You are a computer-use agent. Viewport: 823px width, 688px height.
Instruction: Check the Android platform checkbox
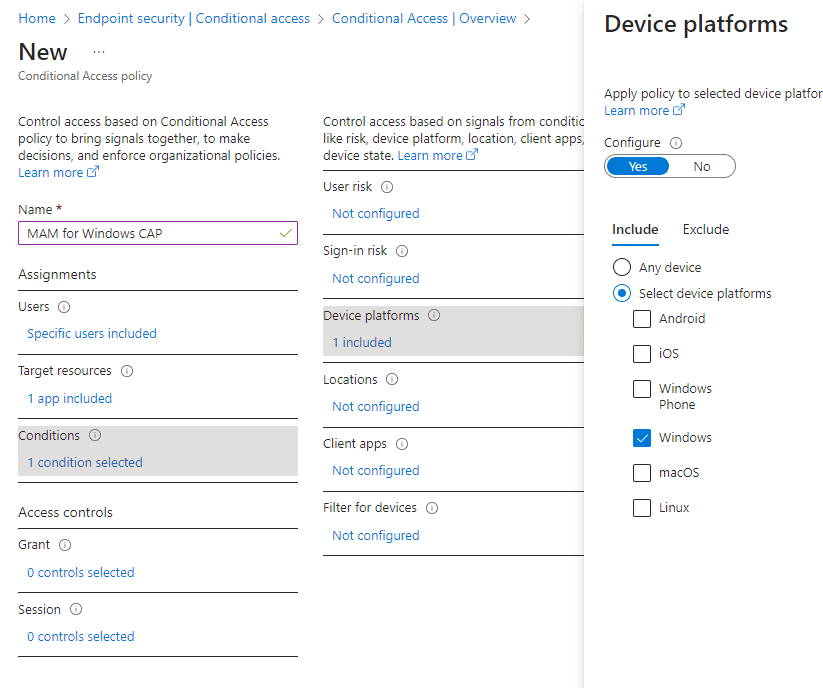point(642,319)
